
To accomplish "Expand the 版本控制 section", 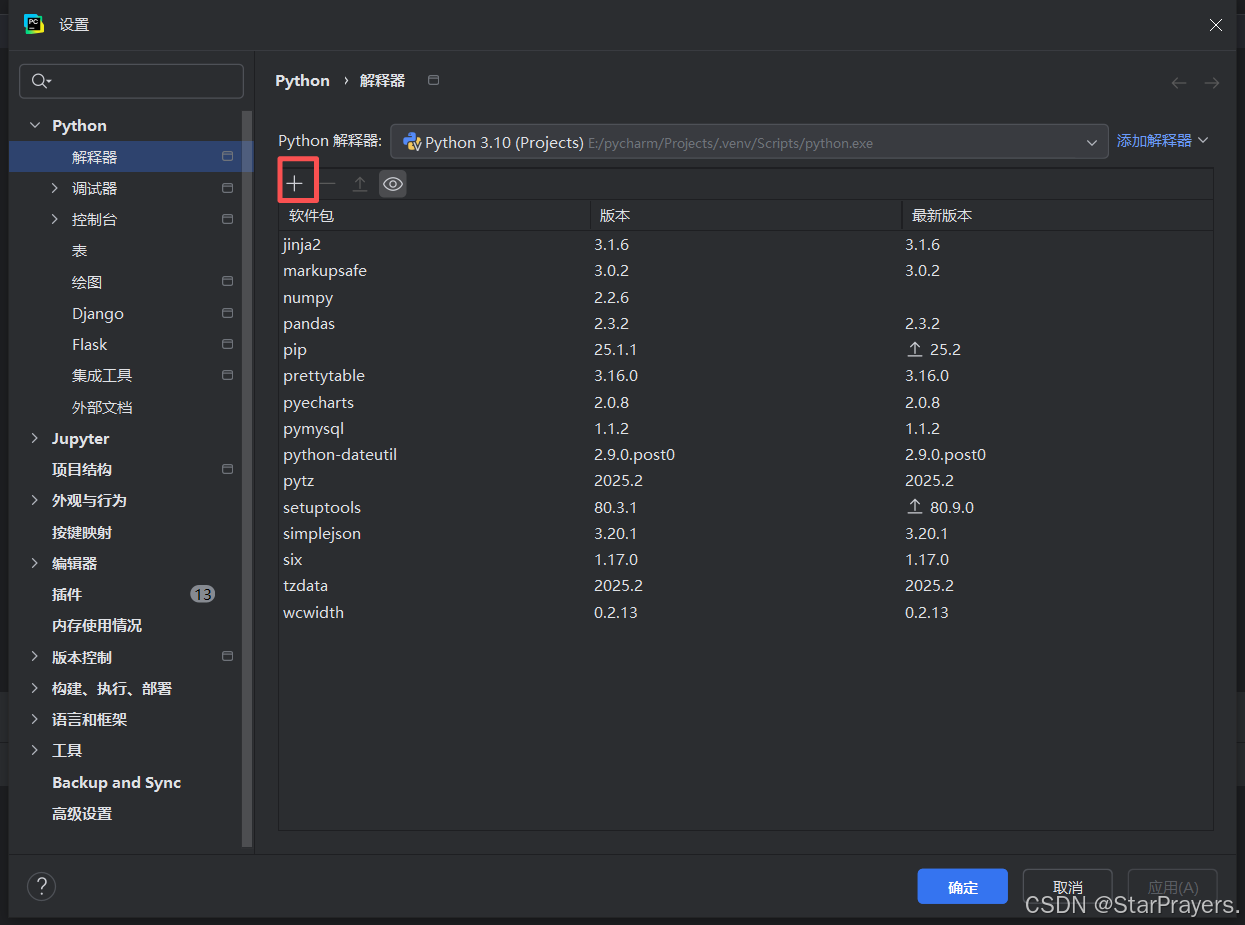I will pyautogui.click(x=35, y=657).
